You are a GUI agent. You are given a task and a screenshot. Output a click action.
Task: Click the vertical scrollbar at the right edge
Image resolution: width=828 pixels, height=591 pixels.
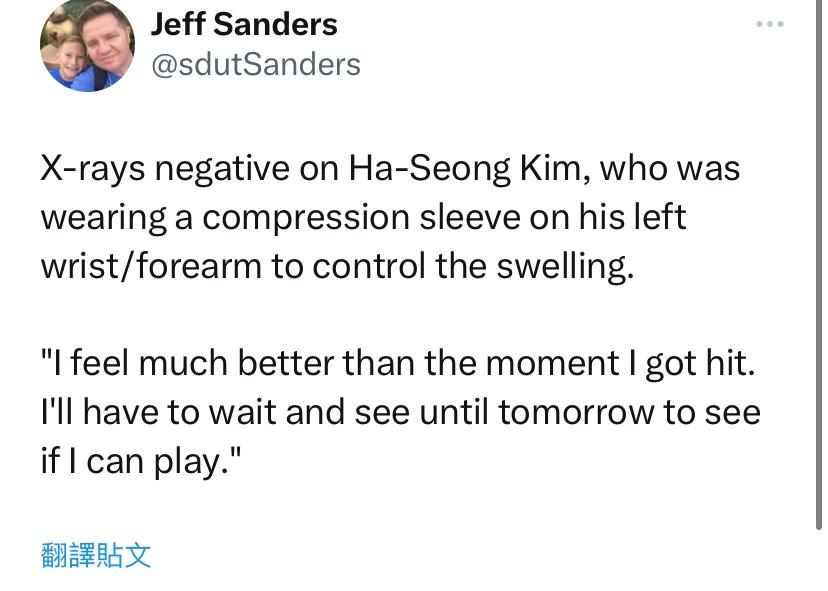818,264
